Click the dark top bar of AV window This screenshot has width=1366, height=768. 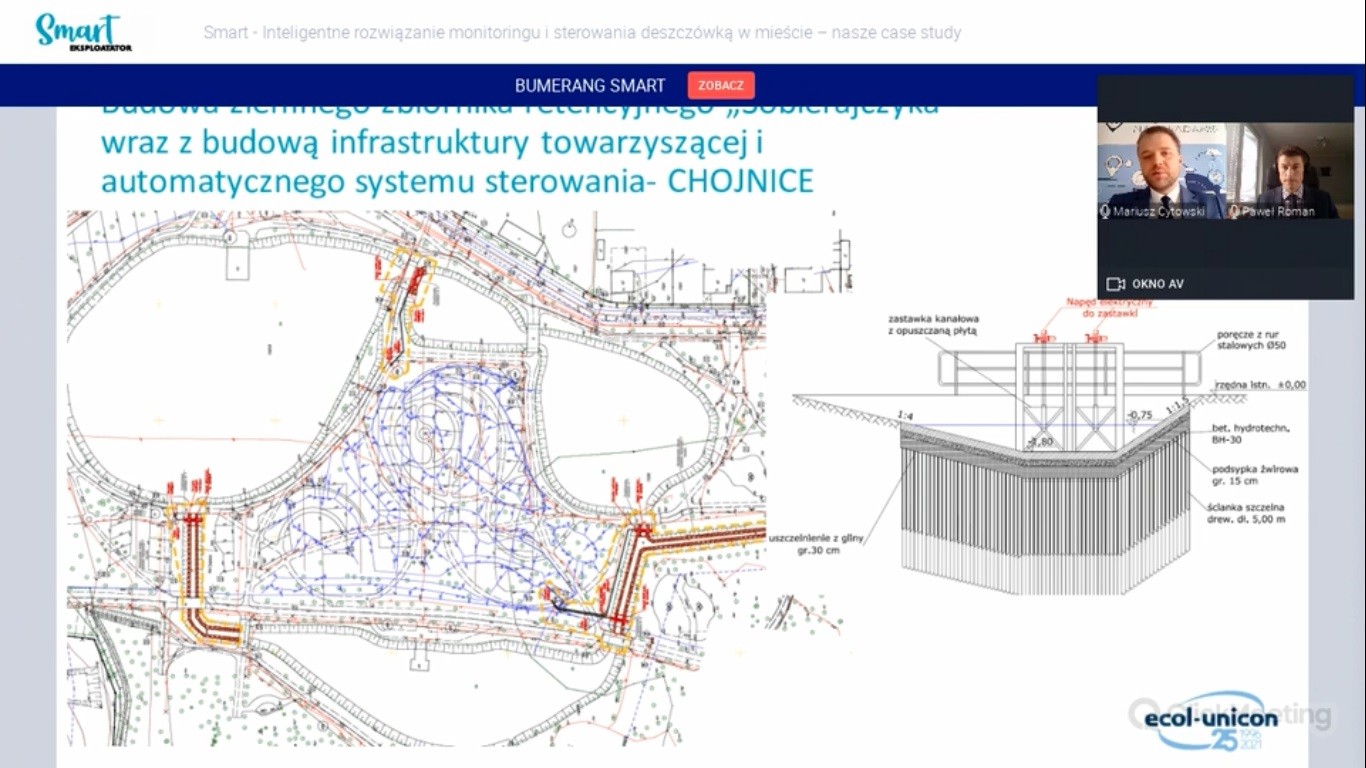coord(1225,98)
